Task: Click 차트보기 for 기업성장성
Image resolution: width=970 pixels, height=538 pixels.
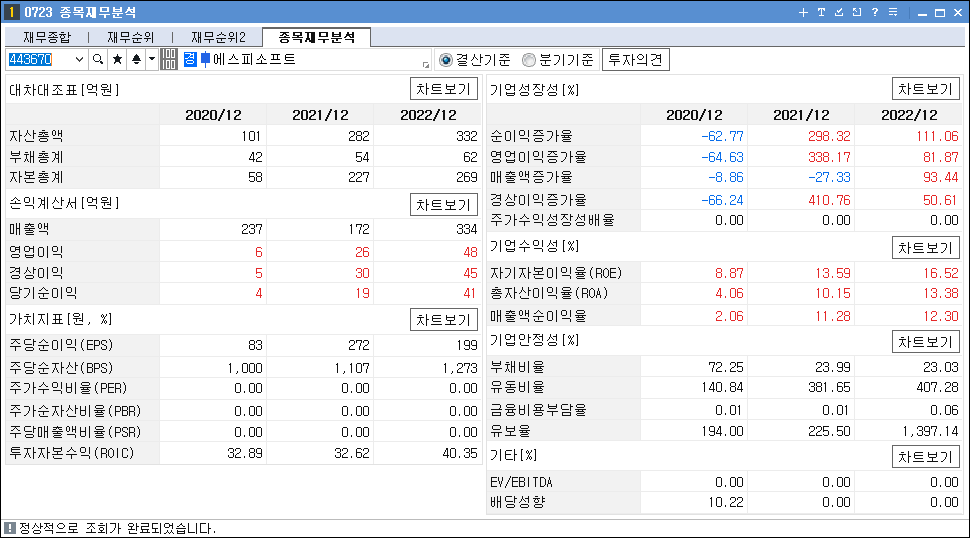Action: 925,89
